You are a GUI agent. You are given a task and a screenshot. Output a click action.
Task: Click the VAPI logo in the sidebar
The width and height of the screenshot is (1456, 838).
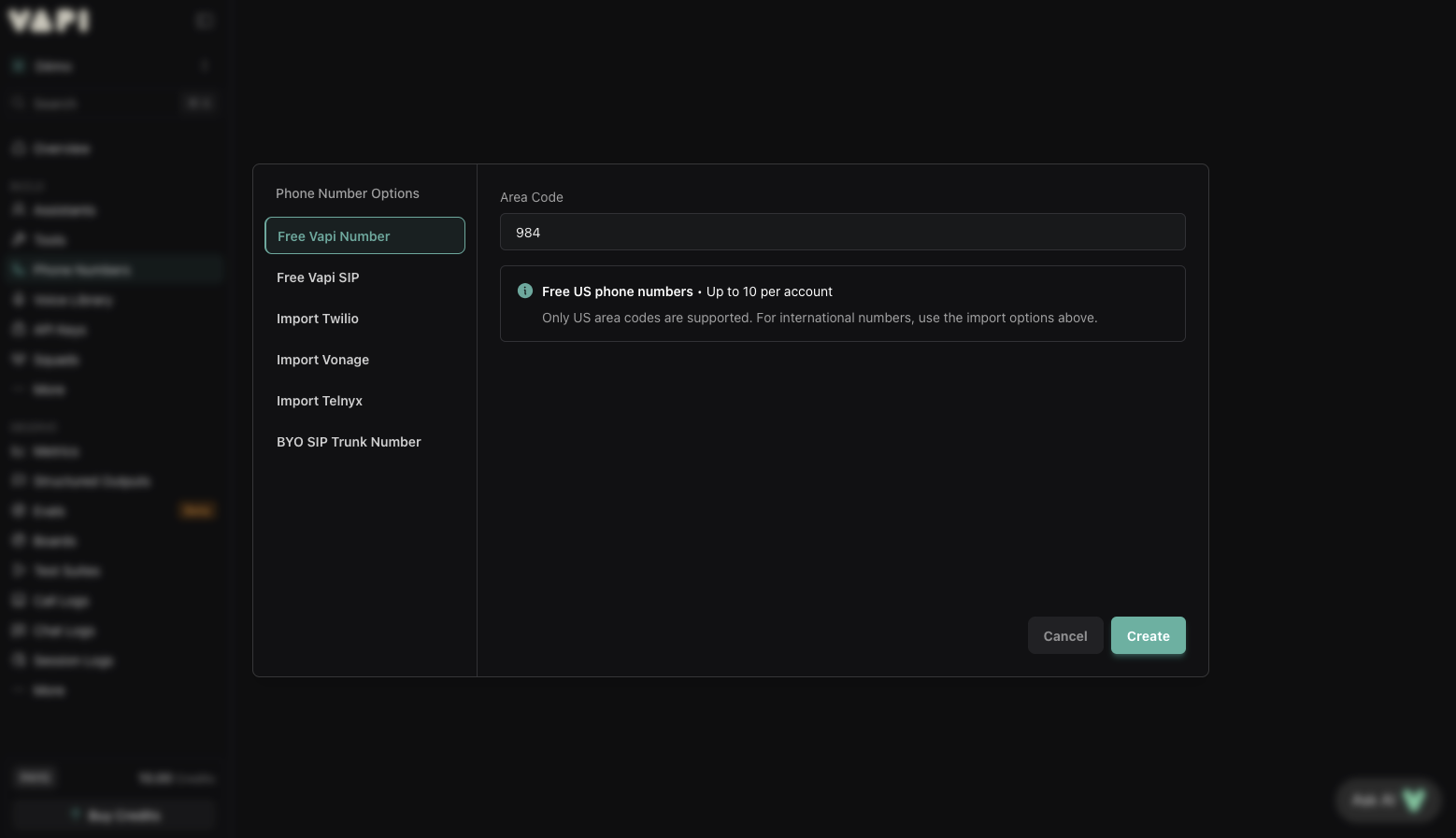coord(50,21)
